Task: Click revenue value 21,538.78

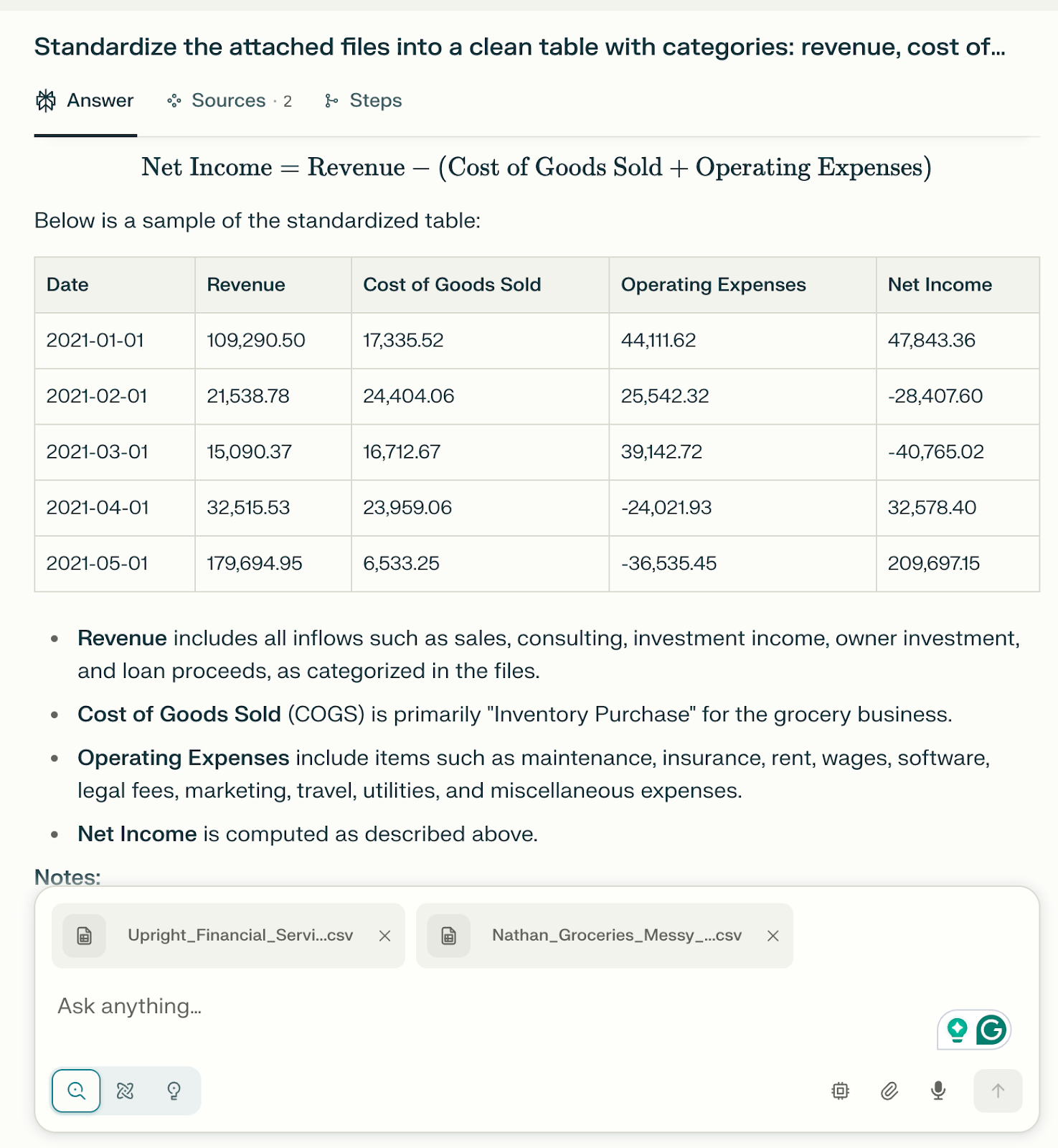Action: pos(248,396)
